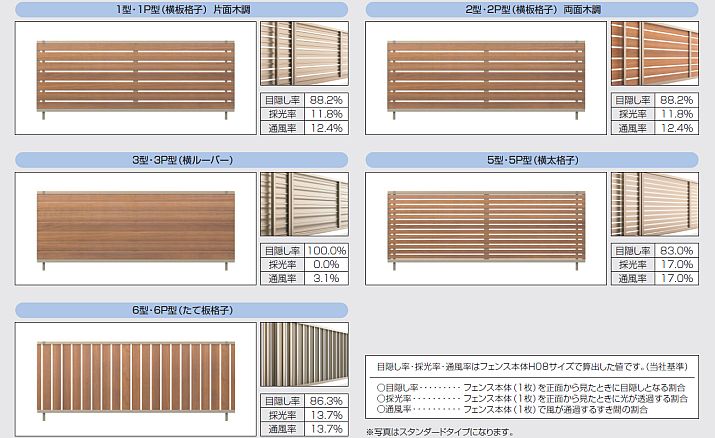This screenshot has height=438, width=715.
Task: Select the 2型・2P型 両面木調 header
Action: coord(531,10)
